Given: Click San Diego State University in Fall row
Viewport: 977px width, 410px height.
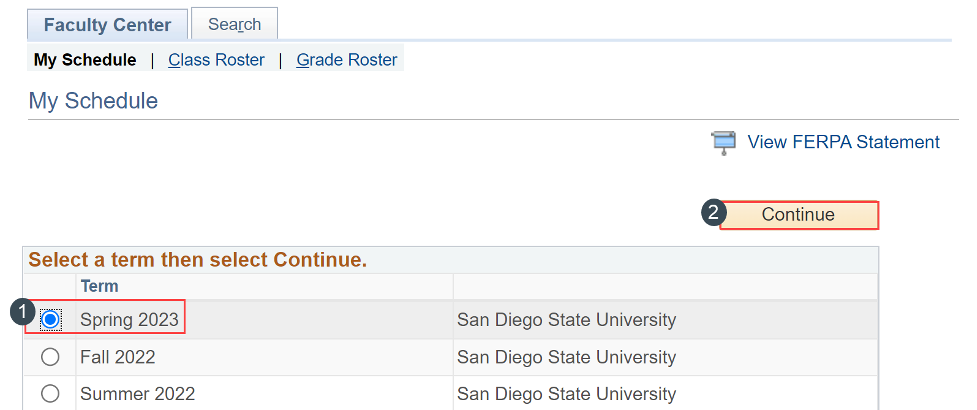Looking at the screenshot, I should point(566,357).
